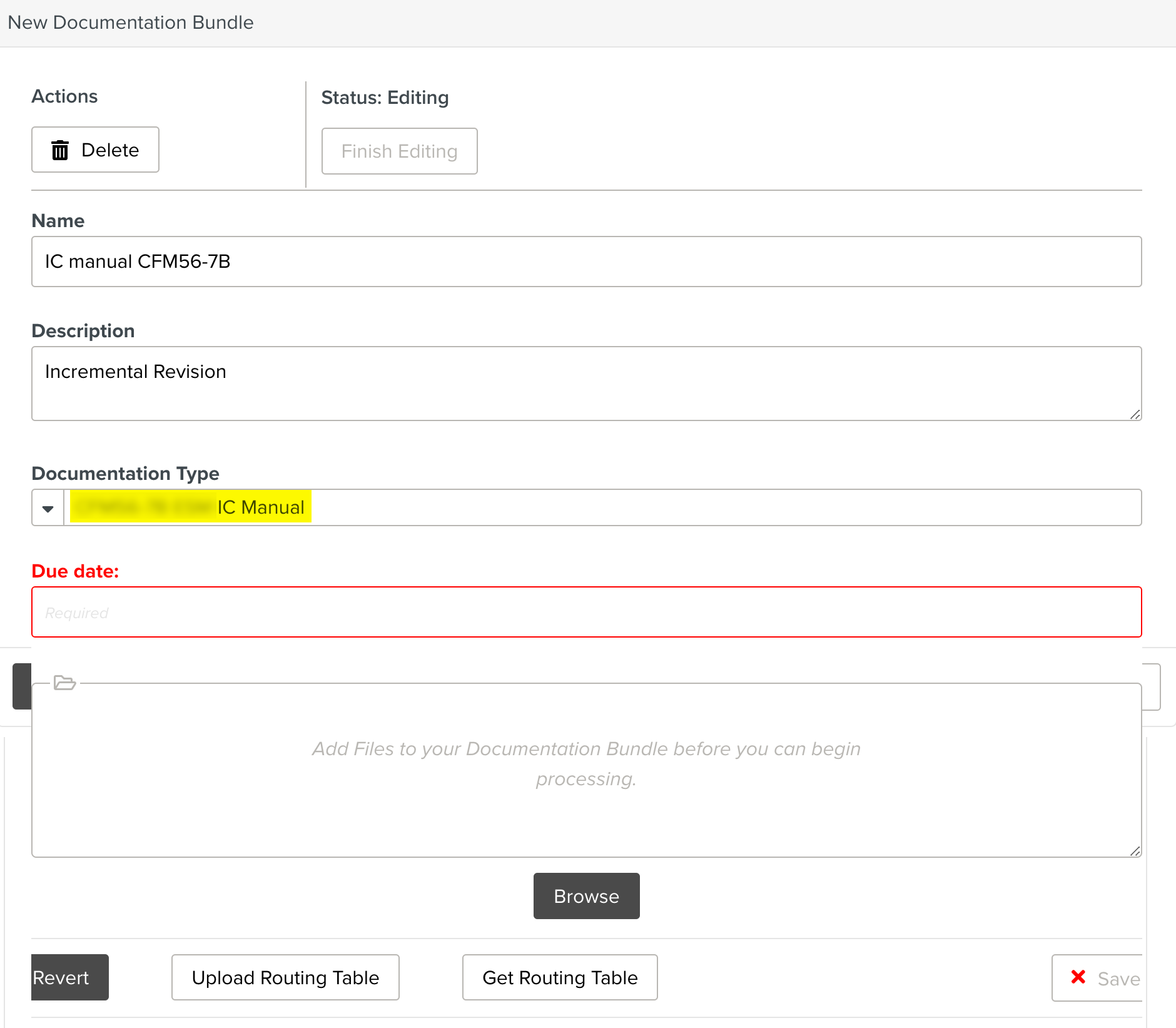Click Upload Routing Table
This screenshot has height=1028, width=1176.
[x=285, y=977]
